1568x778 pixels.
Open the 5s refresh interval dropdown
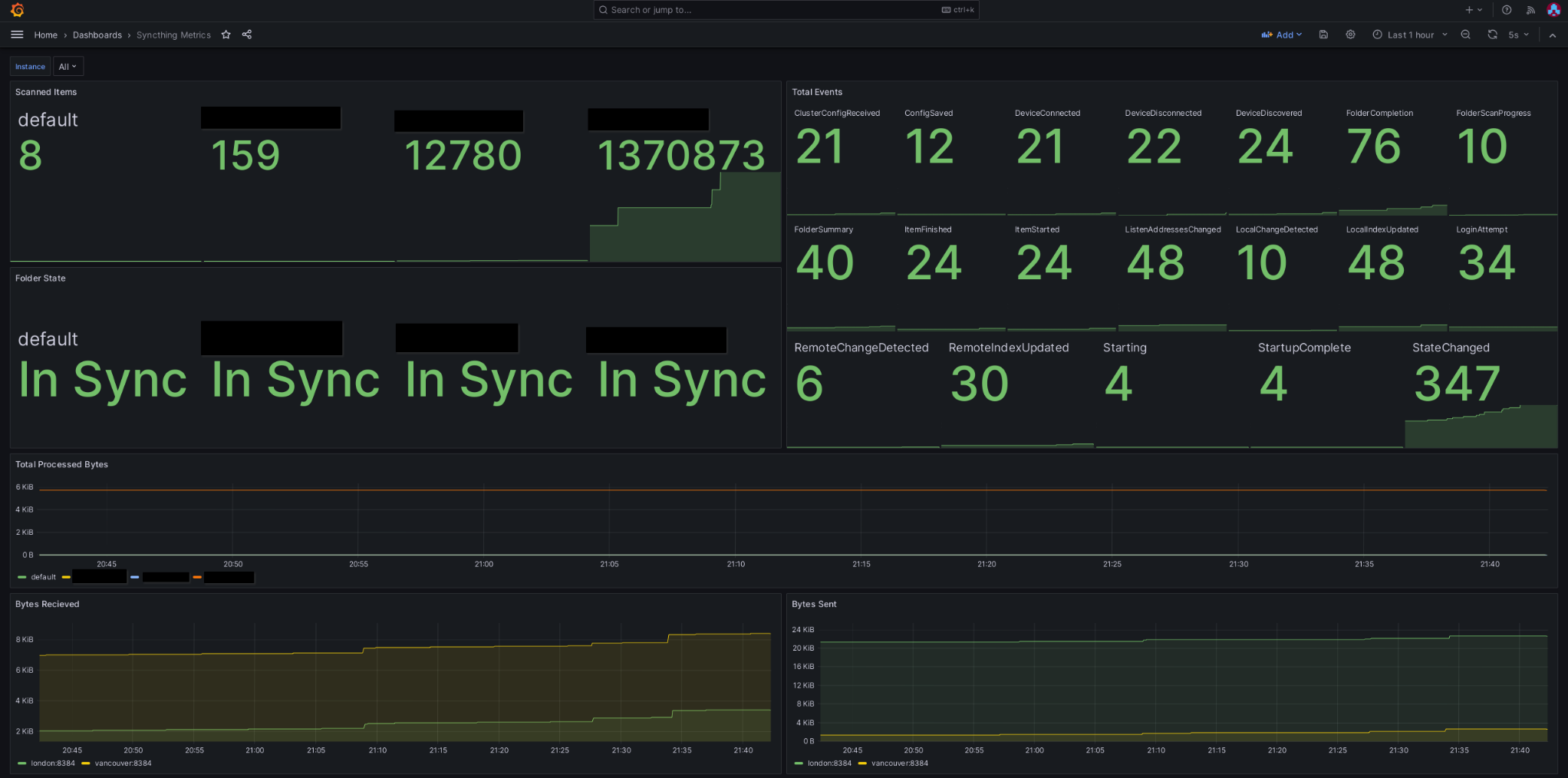[1518, 35]
